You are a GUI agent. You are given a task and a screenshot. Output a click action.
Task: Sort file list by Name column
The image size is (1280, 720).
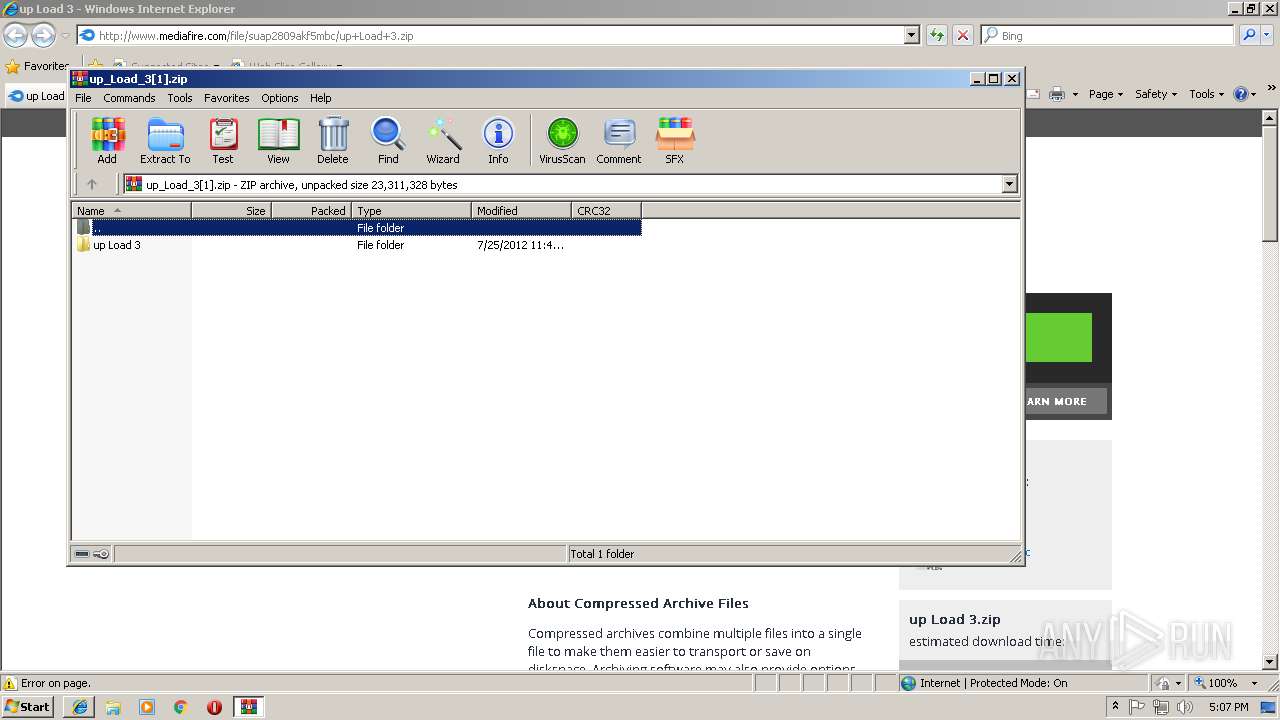click(131, 210)
